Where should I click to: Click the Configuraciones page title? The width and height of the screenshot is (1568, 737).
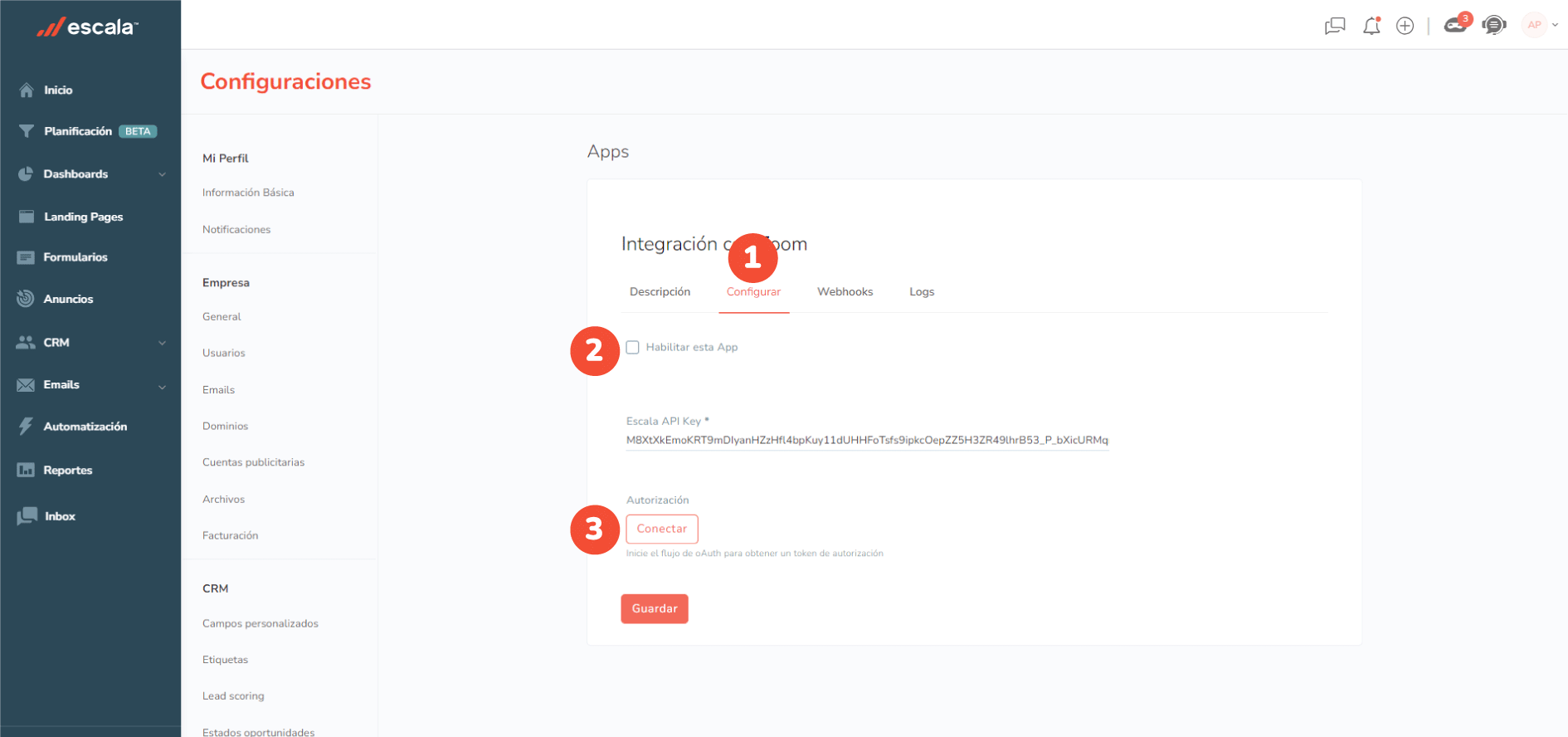[285, 81]
